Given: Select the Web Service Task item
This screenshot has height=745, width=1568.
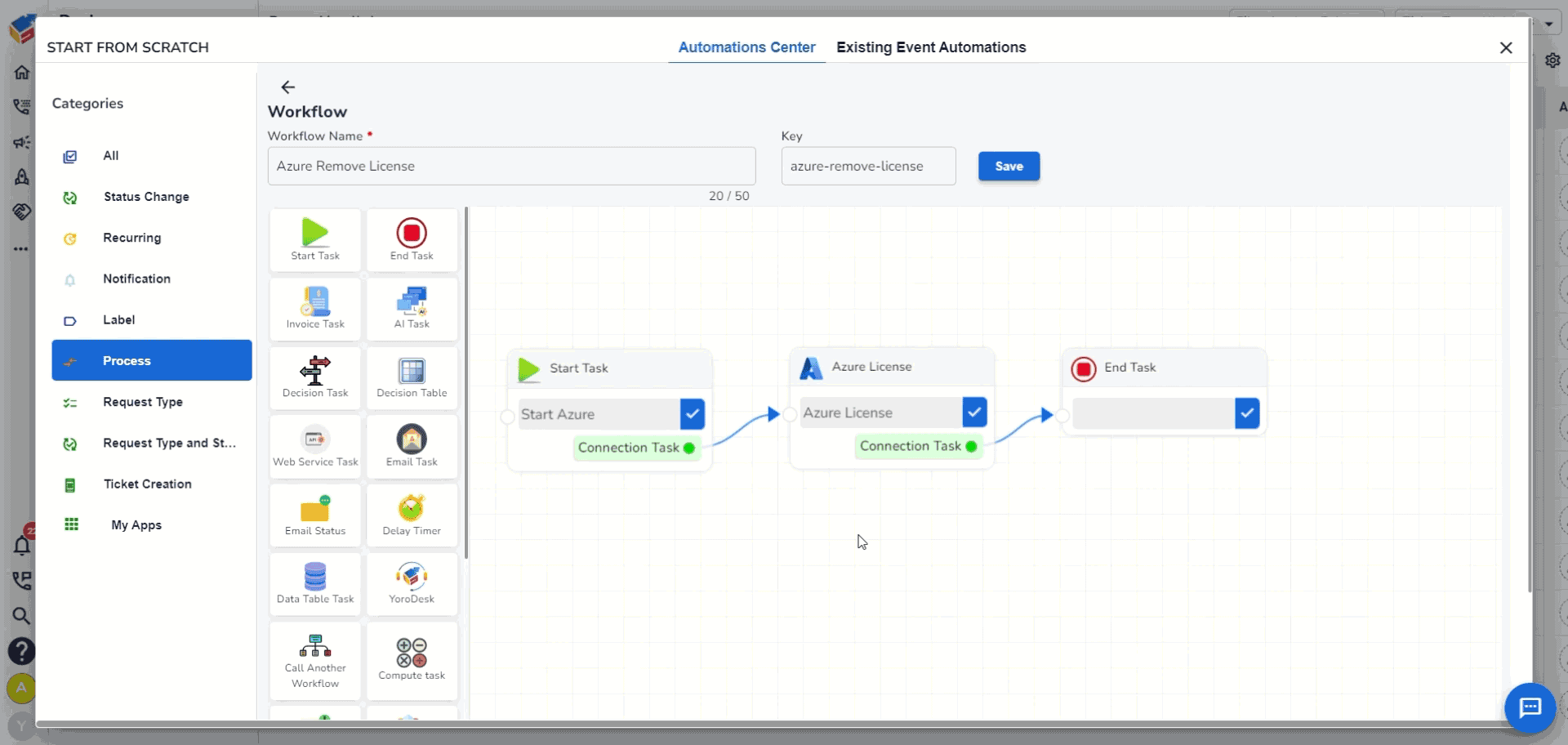Looking at the screenshot, I should click(315, 446).
